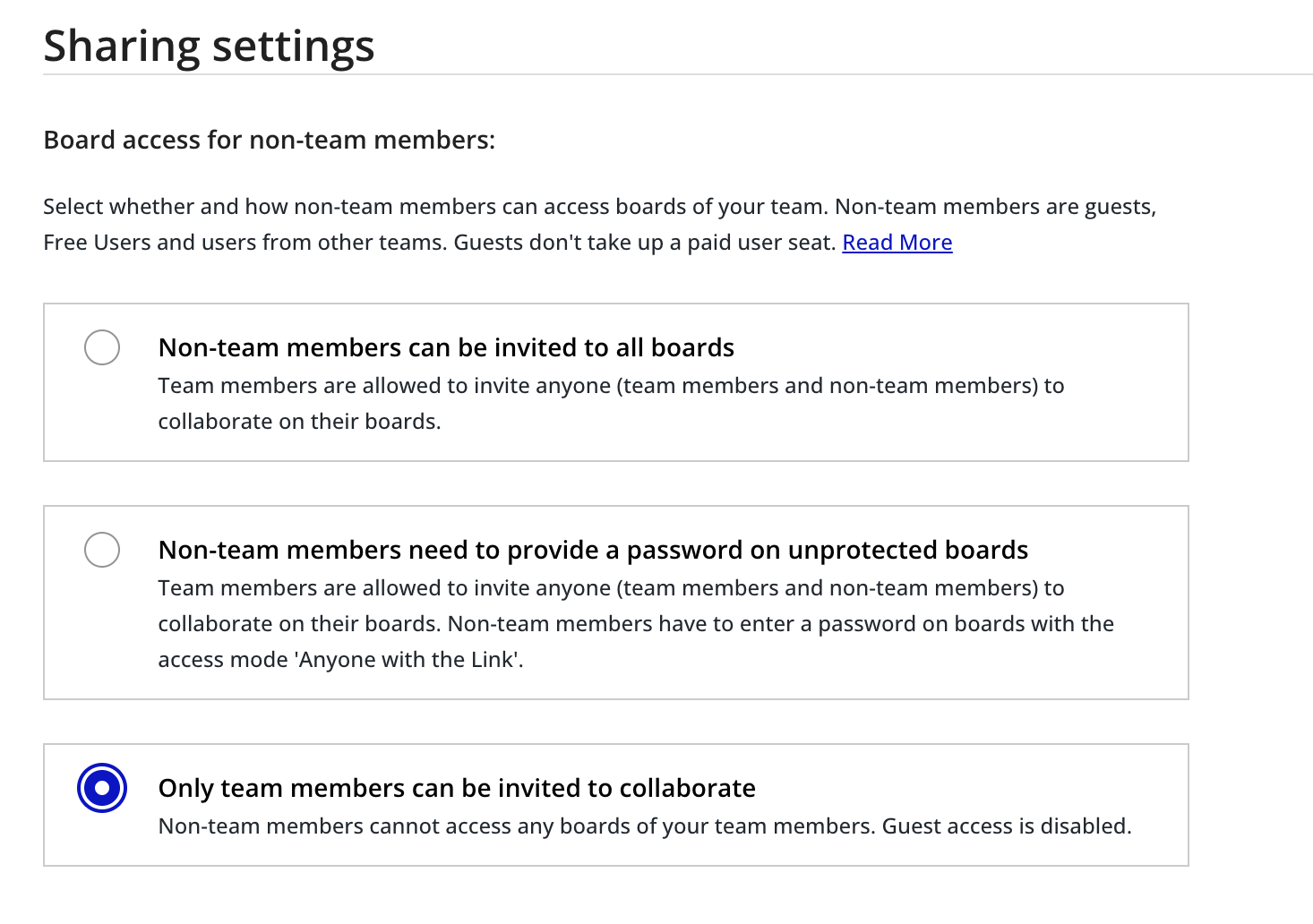The image size is (1313, 924).
Task: Choose the password-required radio button
Action: (x=102, y=550)
